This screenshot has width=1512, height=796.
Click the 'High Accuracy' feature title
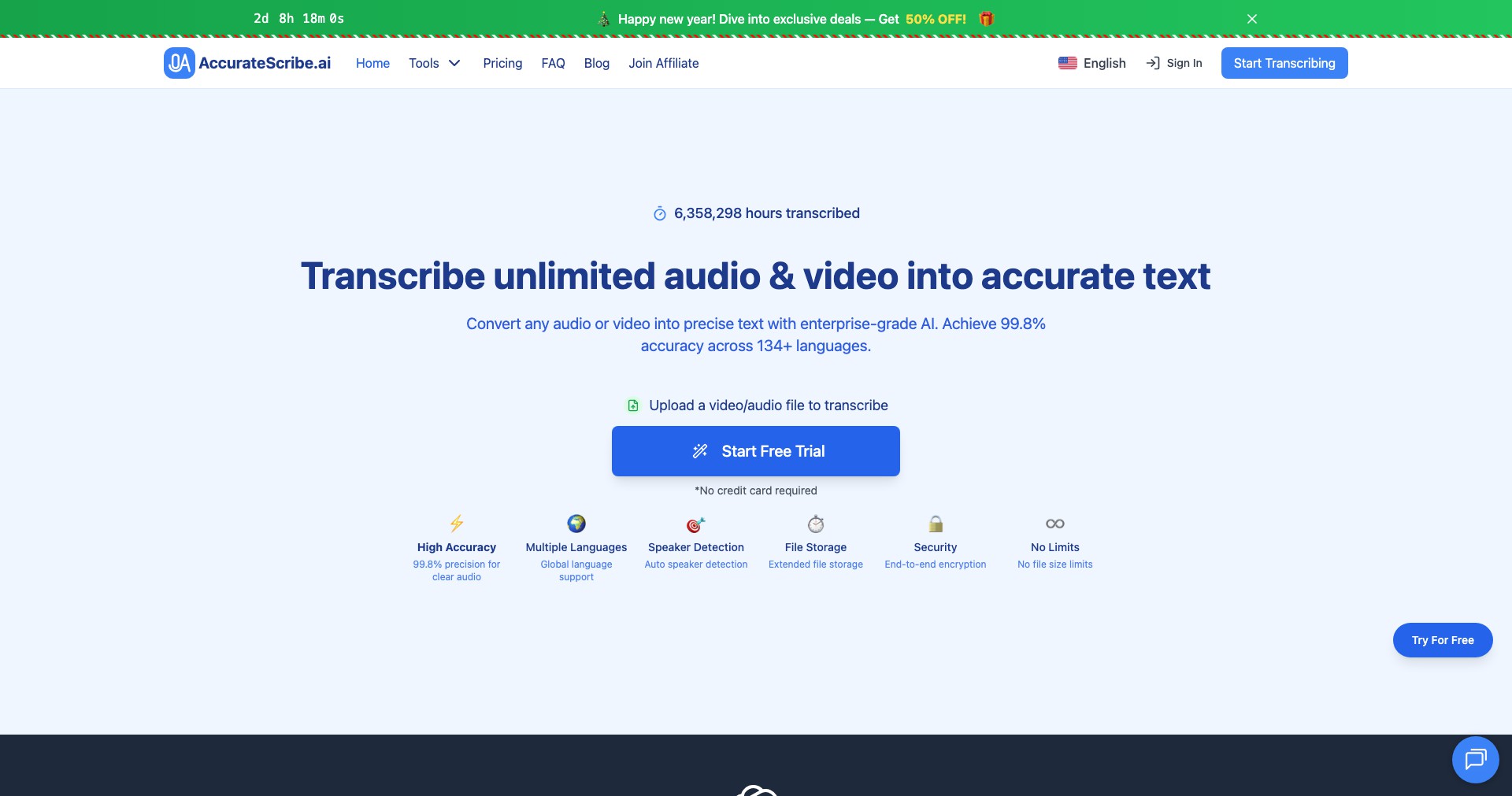pos(457,547)
